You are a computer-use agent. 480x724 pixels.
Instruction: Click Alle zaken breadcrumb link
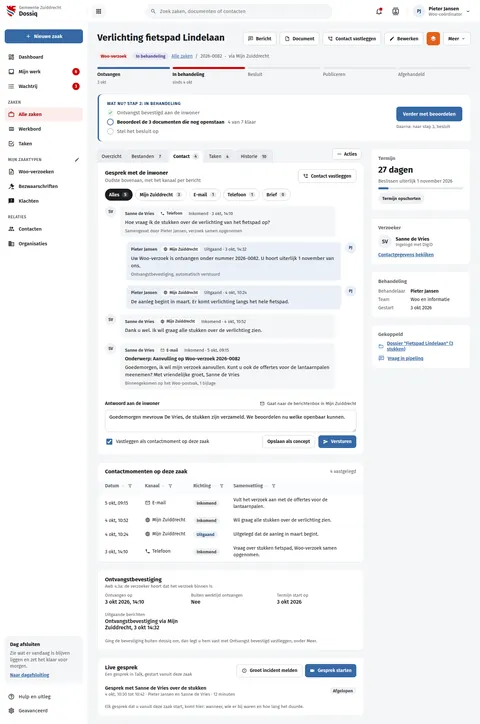(182, 56)
